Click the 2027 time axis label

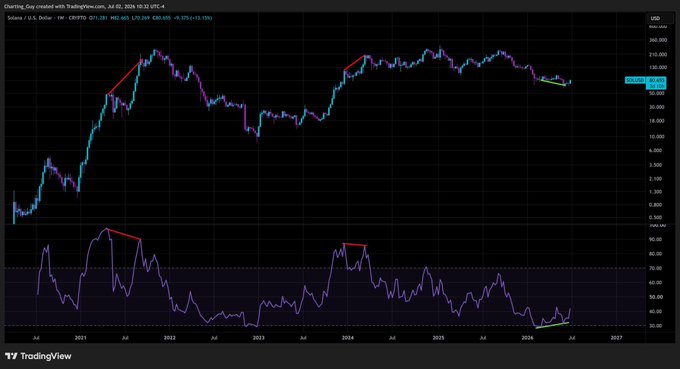(x=616, y=338)
